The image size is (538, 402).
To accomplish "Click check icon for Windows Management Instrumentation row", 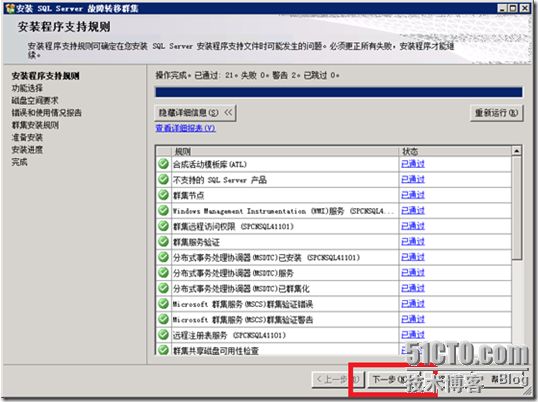I will click(x=163, y=211).
